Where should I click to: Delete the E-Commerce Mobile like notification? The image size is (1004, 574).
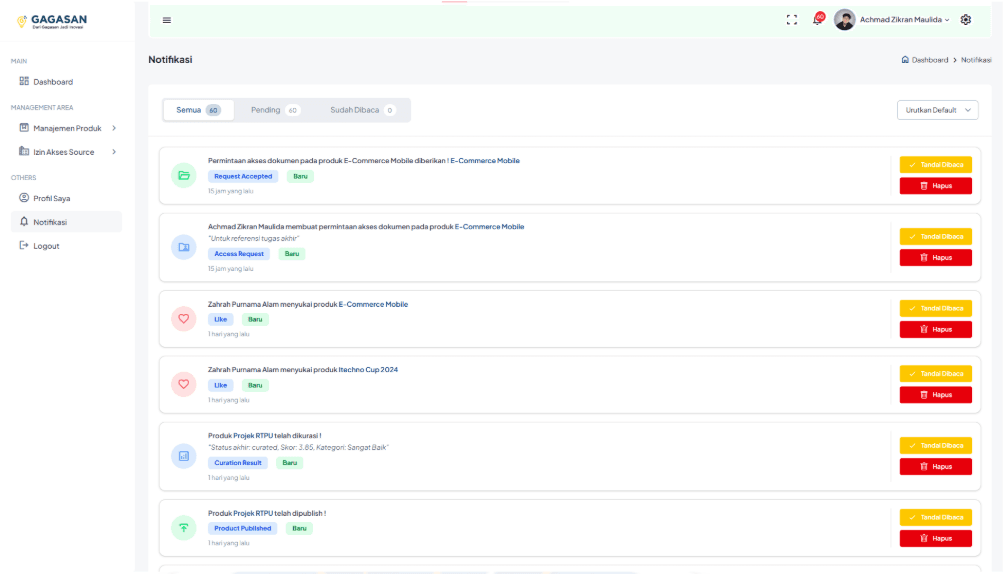pyautogui.click(x=935, y=329)
